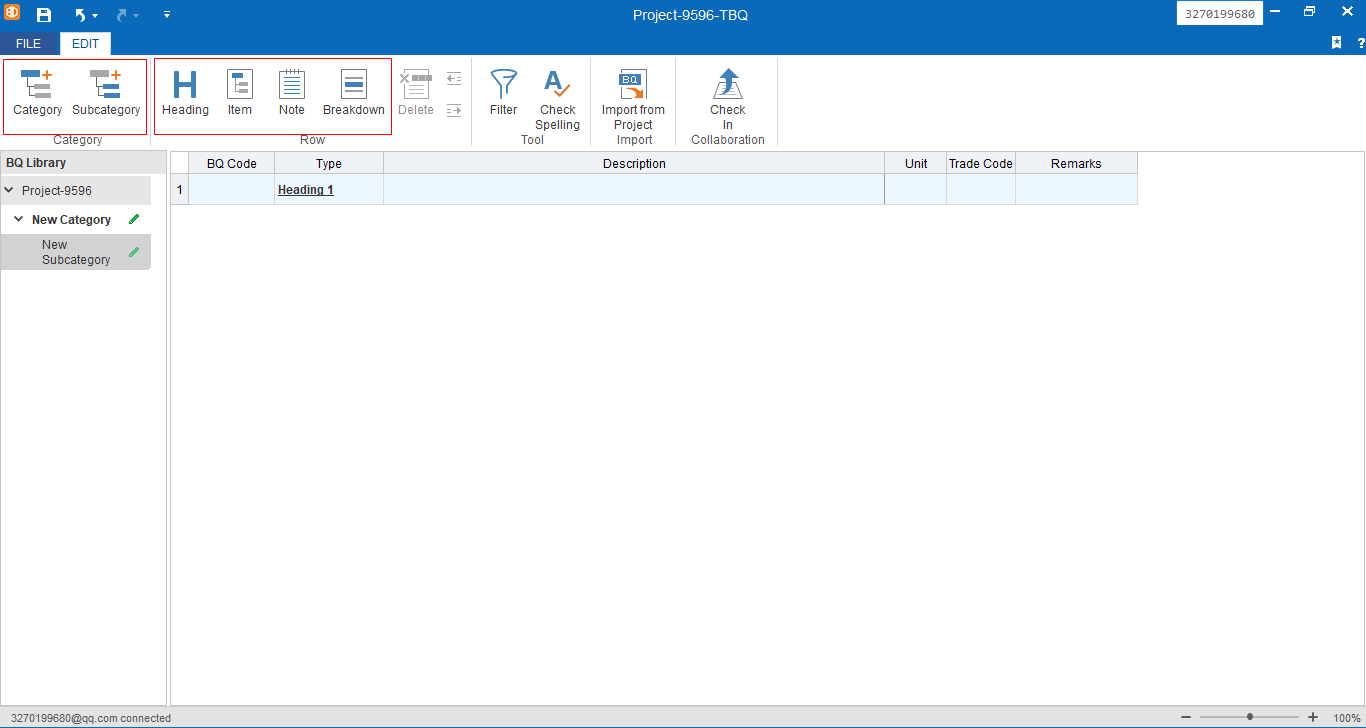Insert a Note row
The width and height of the screenshot is (1366, 728).
tap(292, 93)
